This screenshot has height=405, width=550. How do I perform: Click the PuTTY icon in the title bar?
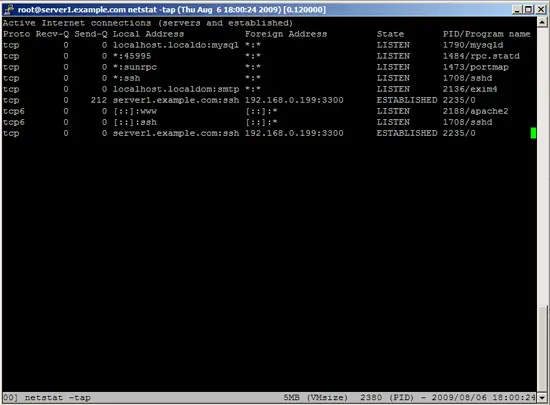[8, 9]
